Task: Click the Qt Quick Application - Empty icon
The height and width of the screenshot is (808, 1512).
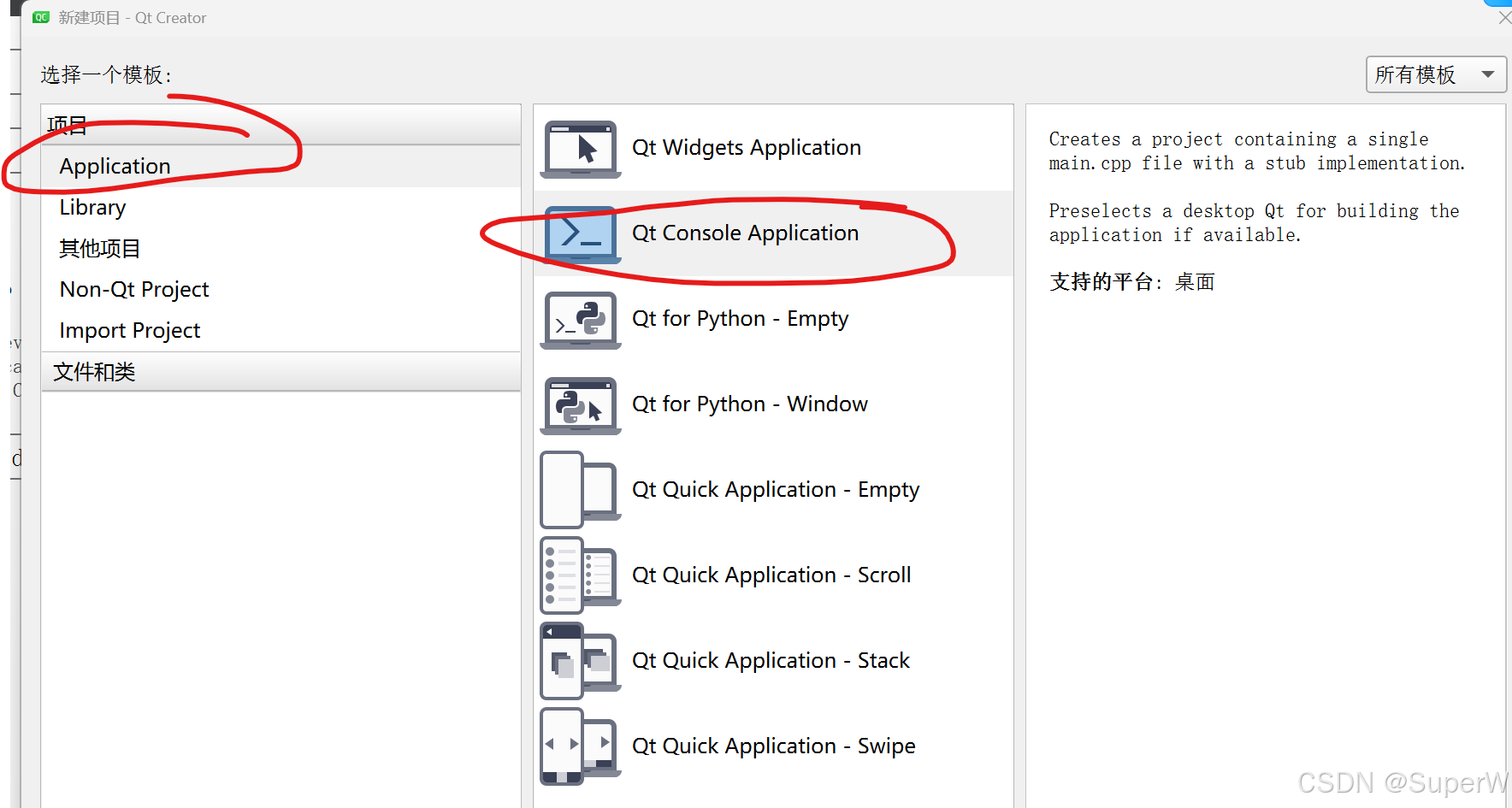Action: [x=581, y=490]
